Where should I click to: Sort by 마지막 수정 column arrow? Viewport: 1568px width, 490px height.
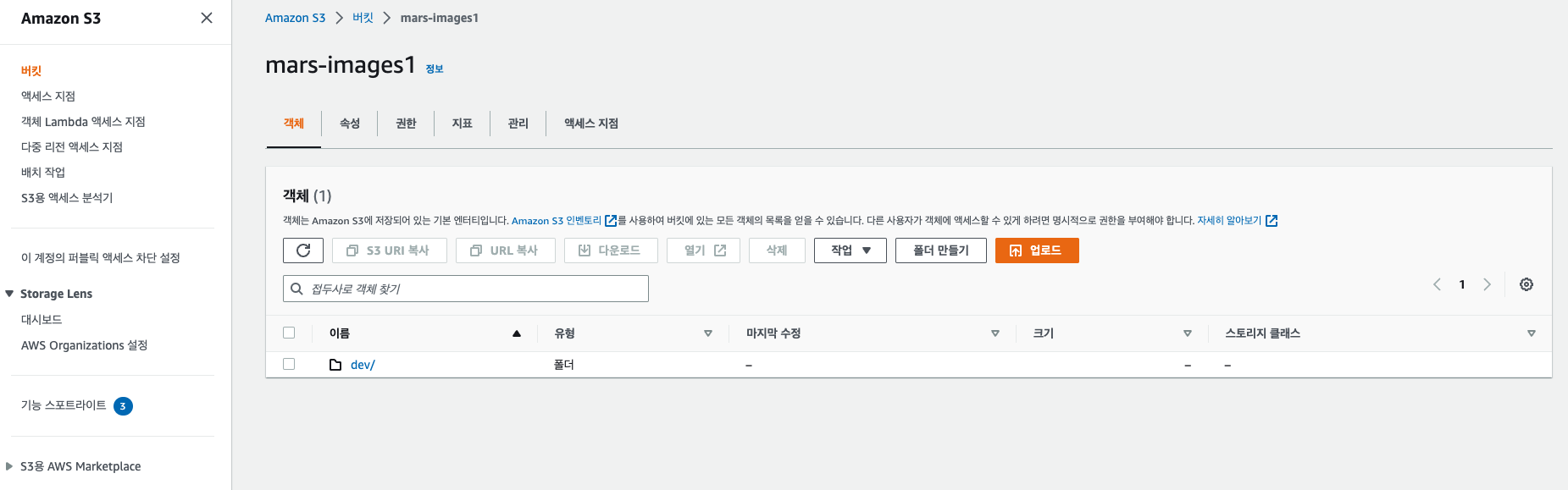[995, 333]
